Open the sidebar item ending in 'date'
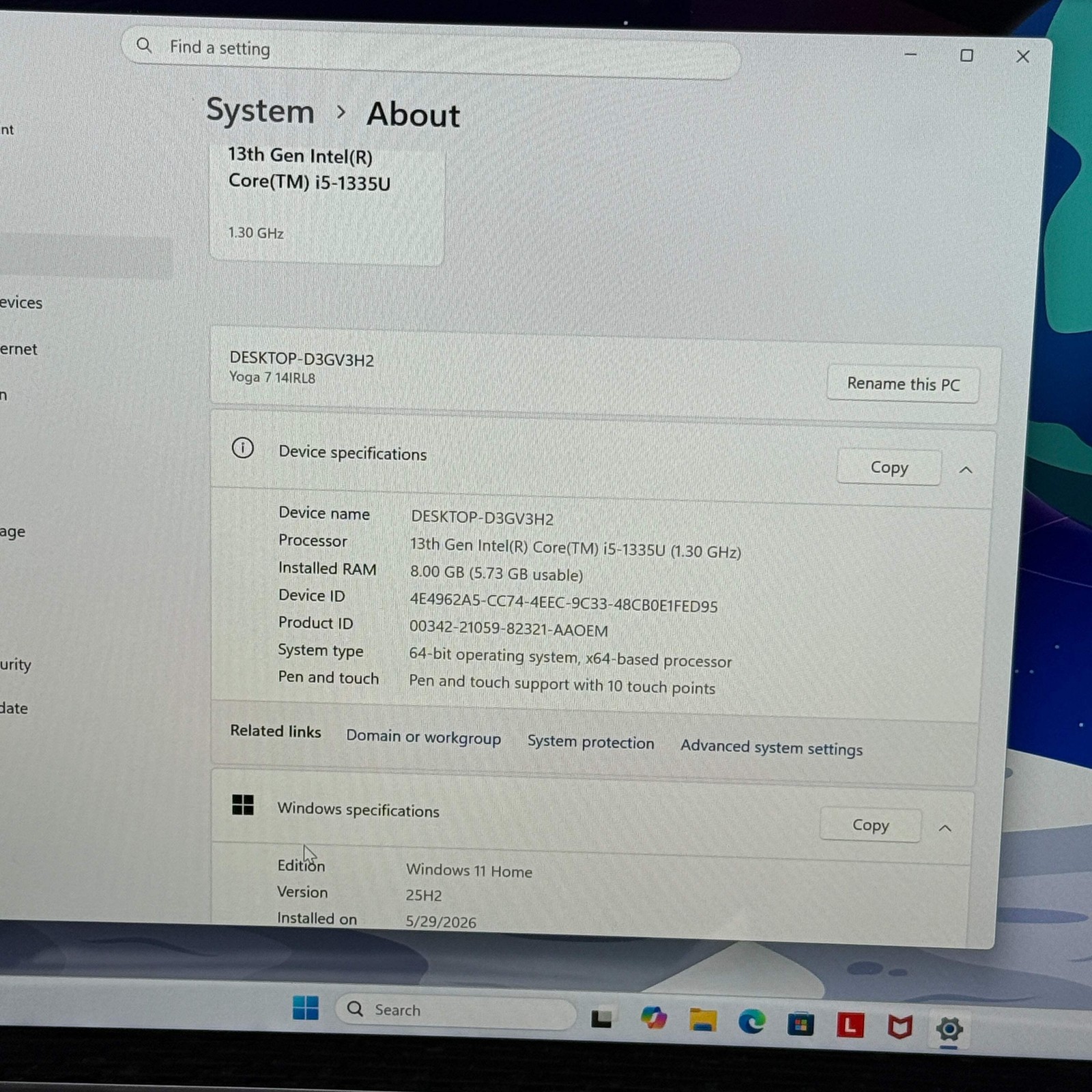Image resolution: width=1092 pixels, height=1092 pixels. [x=14, y=708]
